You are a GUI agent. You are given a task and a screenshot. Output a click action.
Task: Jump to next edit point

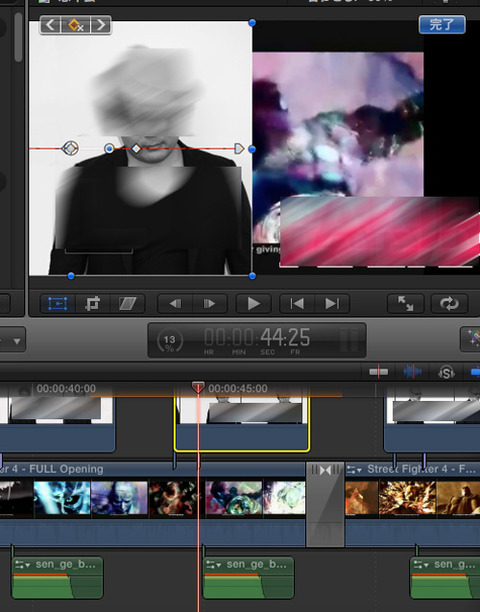click(332, 303)
